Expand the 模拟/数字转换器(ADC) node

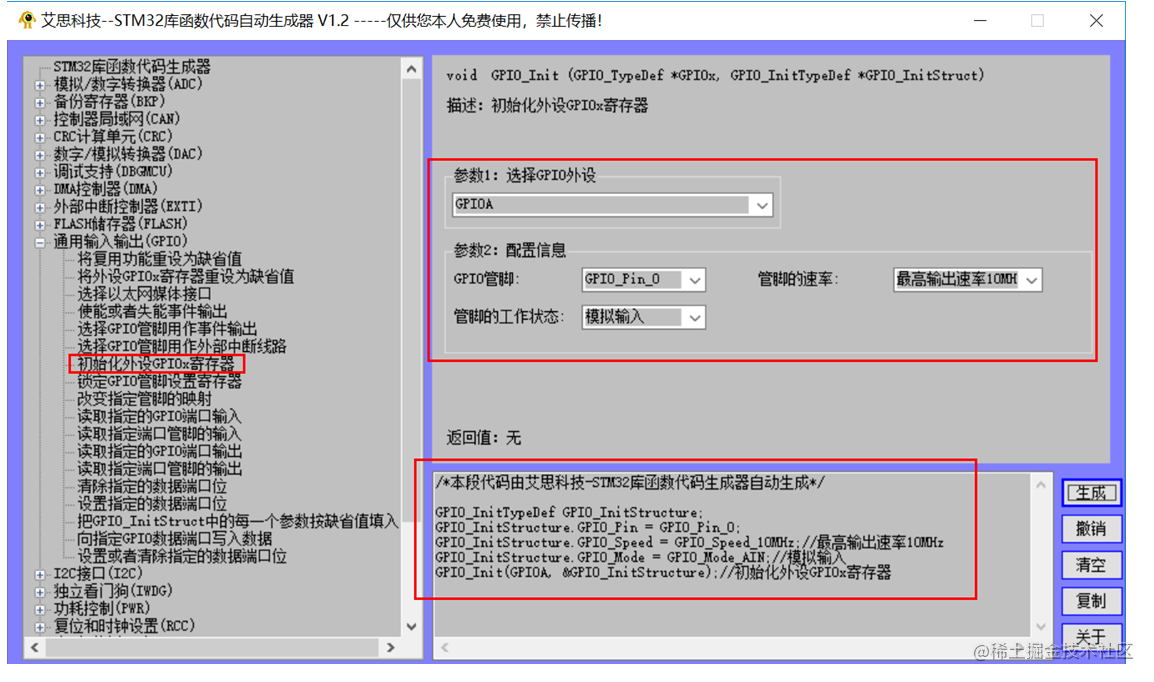(x=40, y=85)
